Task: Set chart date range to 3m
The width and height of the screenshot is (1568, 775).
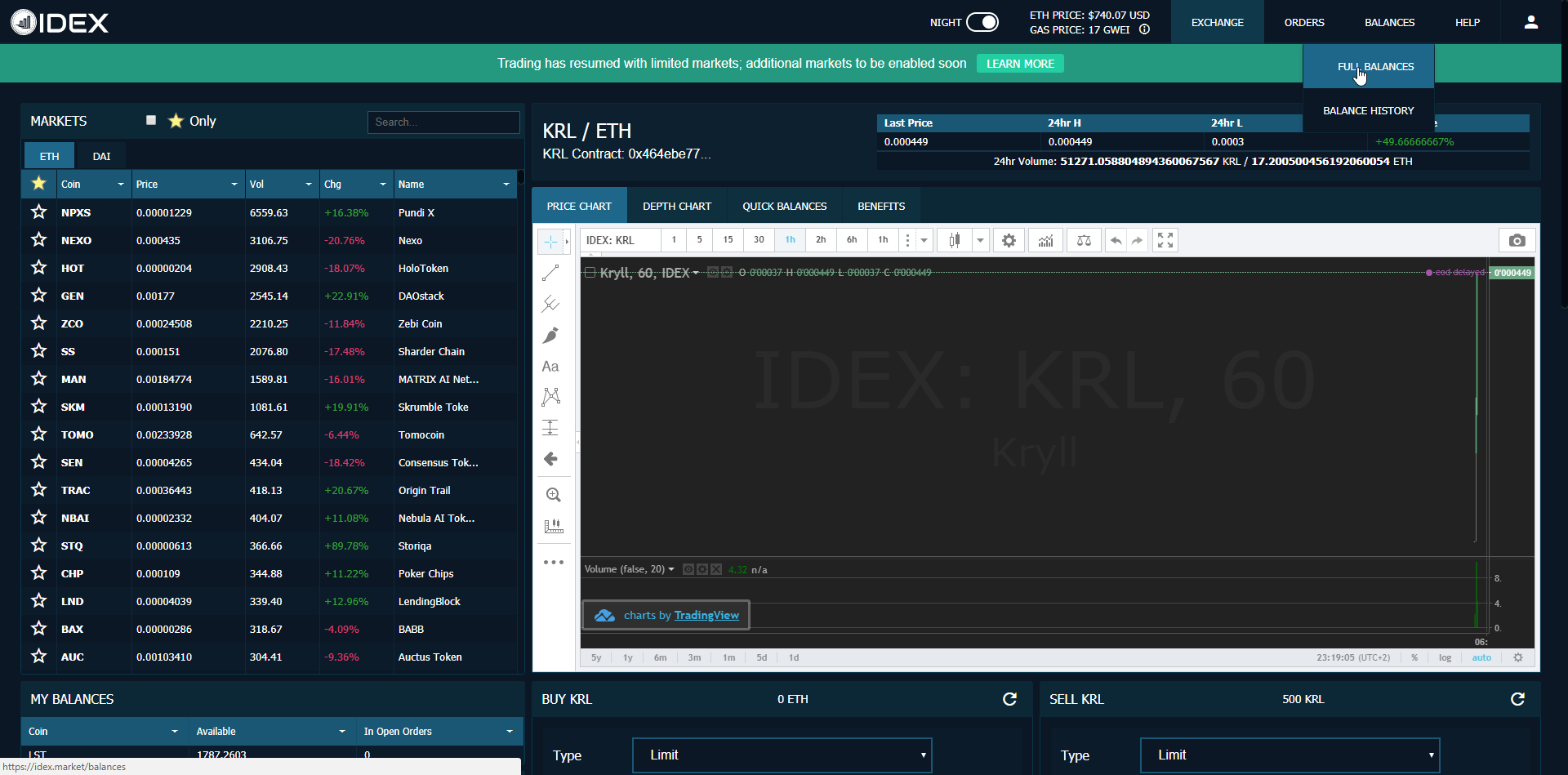Action: [x=694, y=657]
